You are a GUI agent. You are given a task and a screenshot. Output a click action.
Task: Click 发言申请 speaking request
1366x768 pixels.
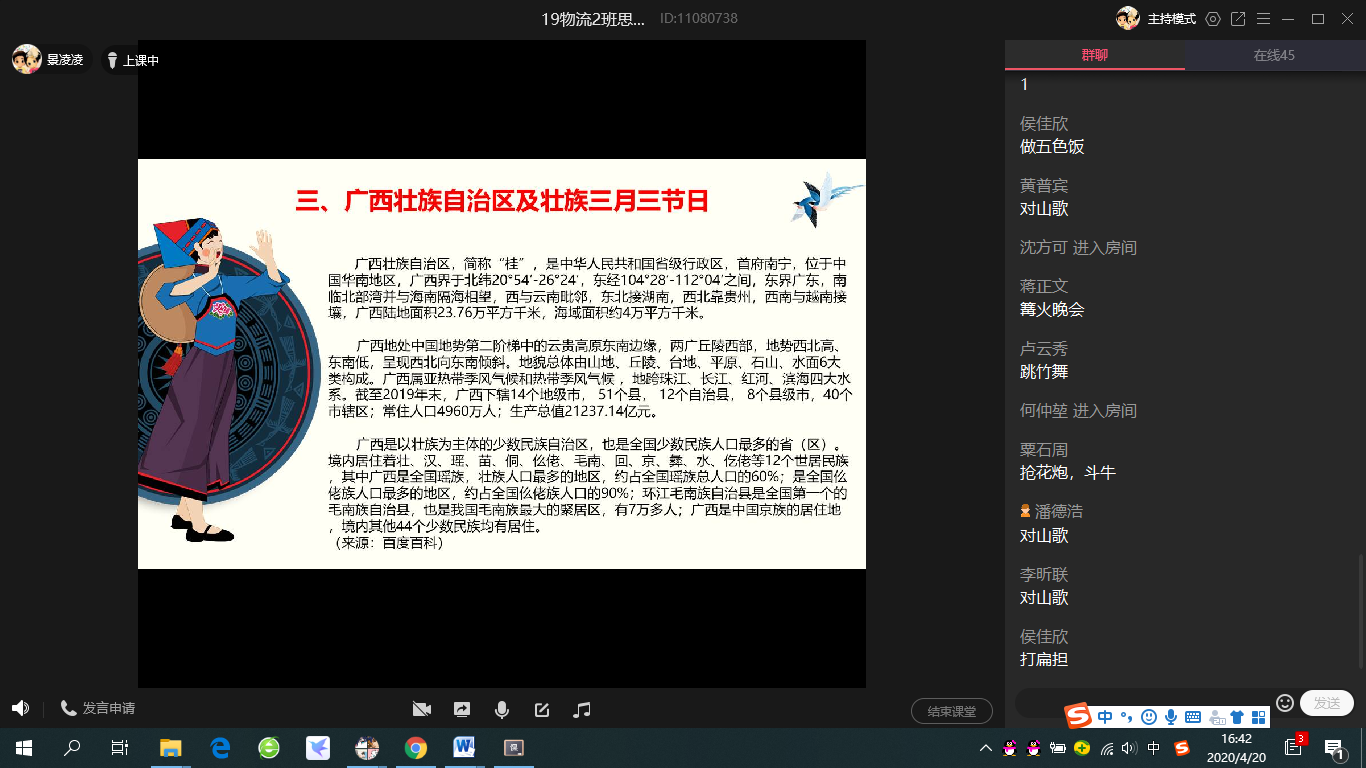tap(98, 708)
